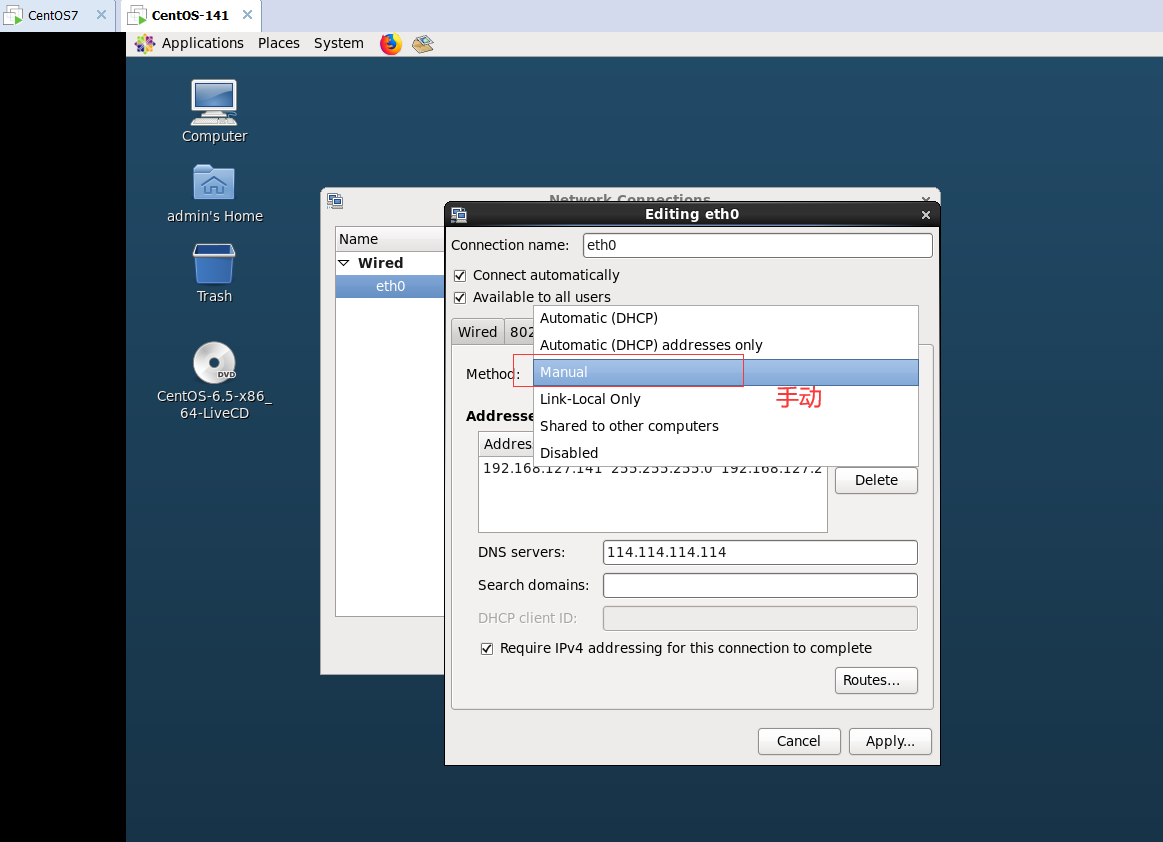Toggle Available to all users checkbox
1163x842 pixels.
click(460, 297)
